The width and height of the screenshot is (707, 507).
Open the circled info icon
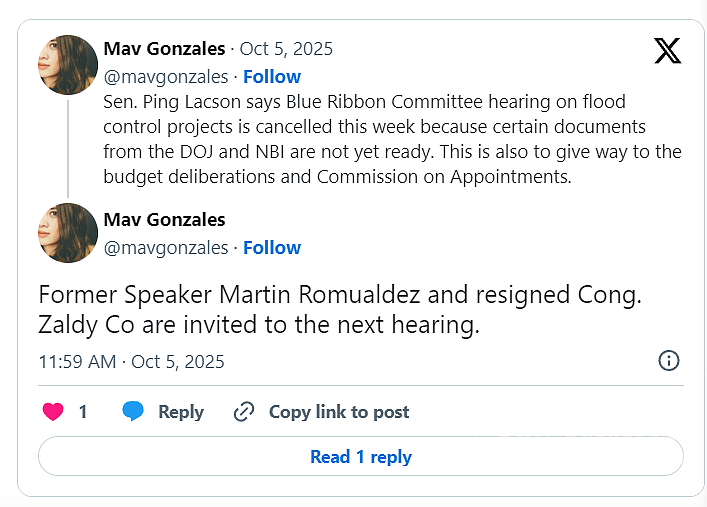click(x=669, y=361)
